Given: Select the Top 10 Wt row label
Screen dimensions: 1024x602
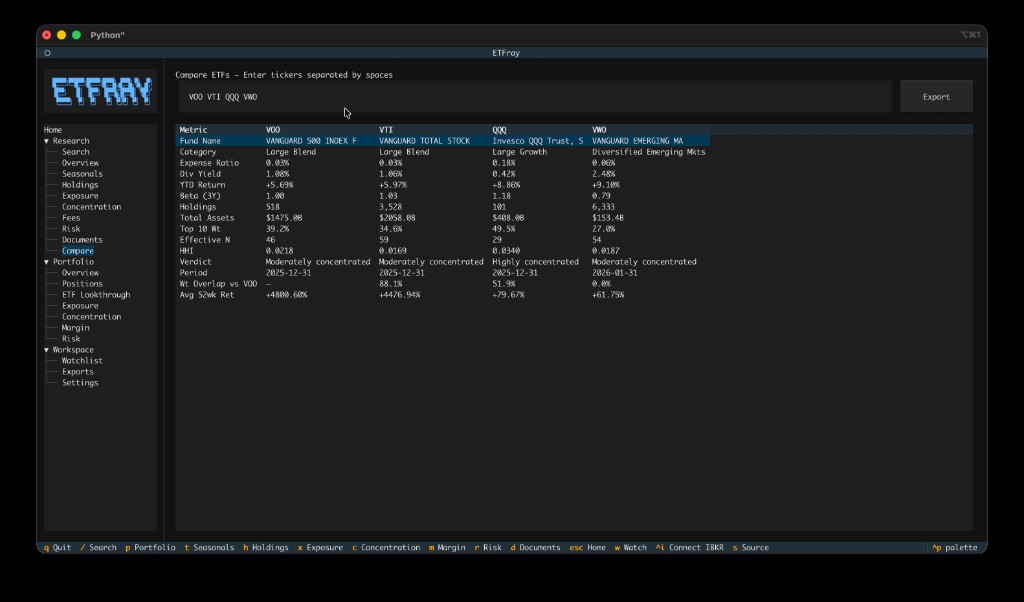Looking at the screenshot, I should [201, 229].
